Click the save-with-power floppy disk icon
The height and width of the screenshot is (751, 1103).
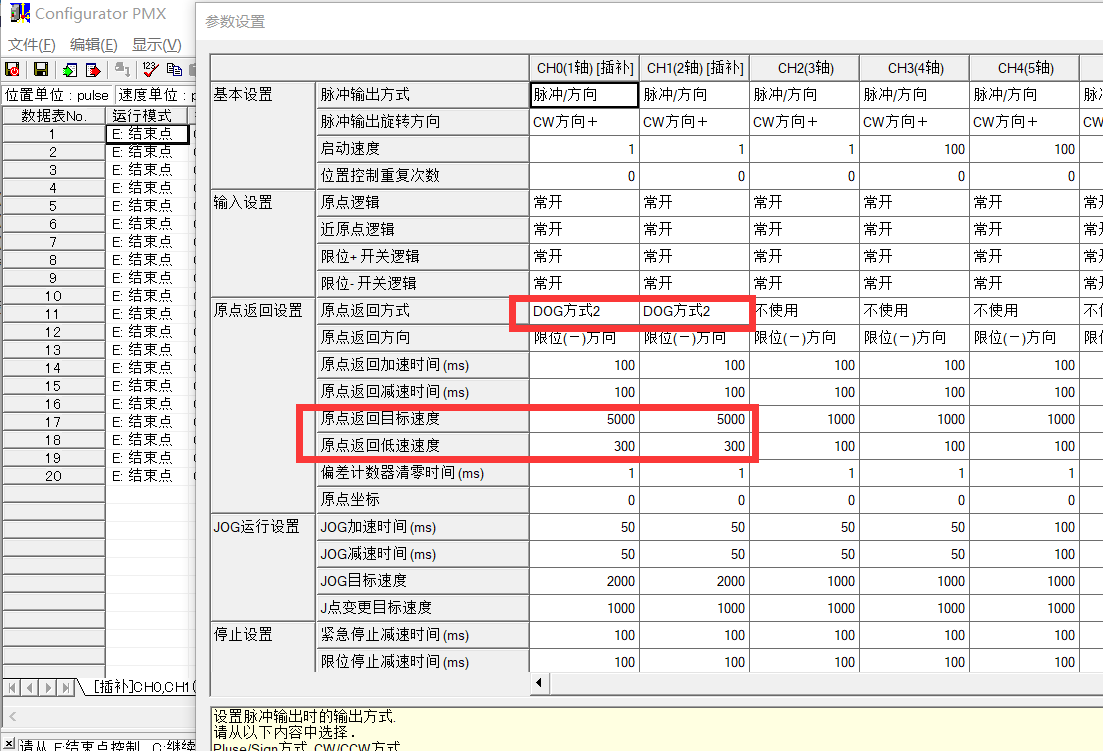click(13, 69)
